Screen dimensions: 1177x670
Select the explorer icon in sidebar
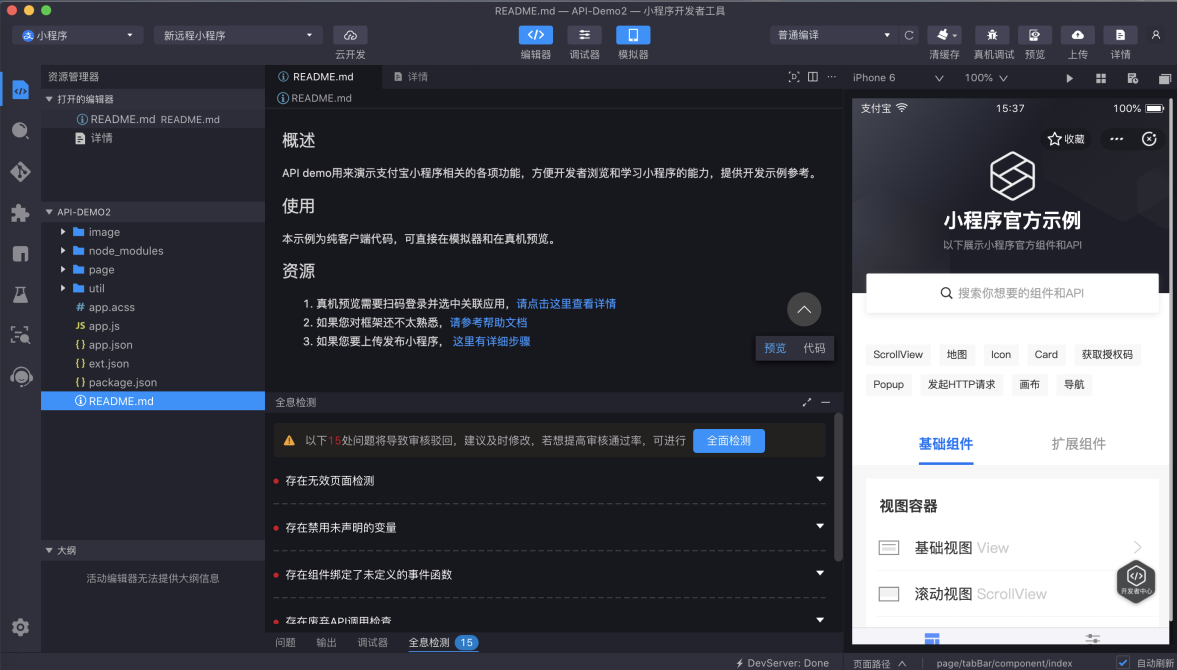pos(20,90)
